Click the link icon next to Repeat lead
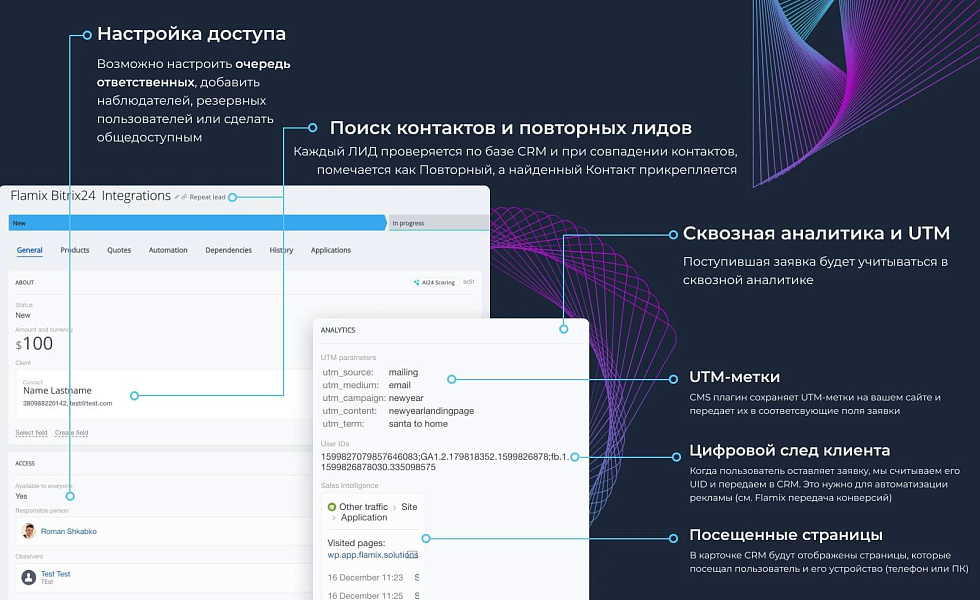 tap(185, 197)
